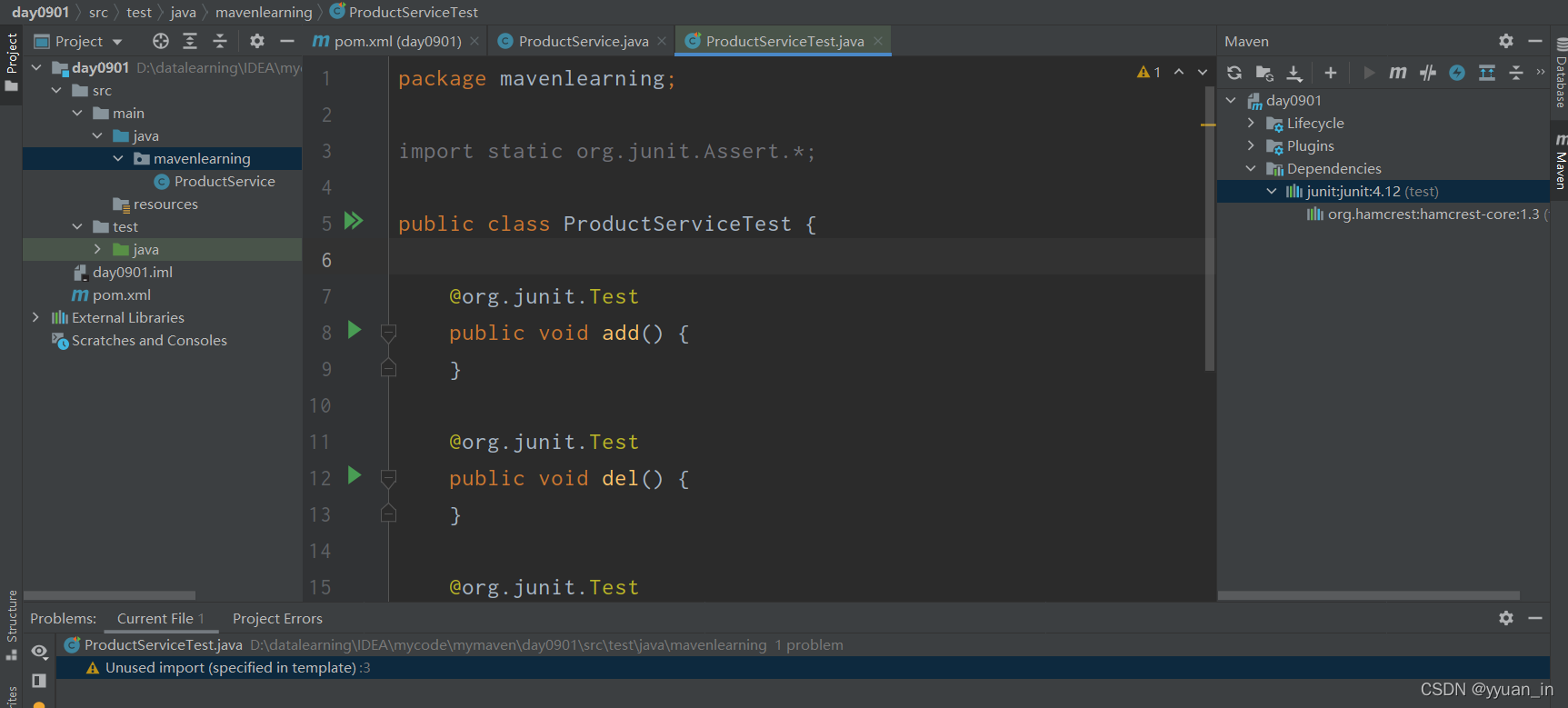Select pom.xml in Project tree
1568x708 pixels.
(x=111, y=294)
